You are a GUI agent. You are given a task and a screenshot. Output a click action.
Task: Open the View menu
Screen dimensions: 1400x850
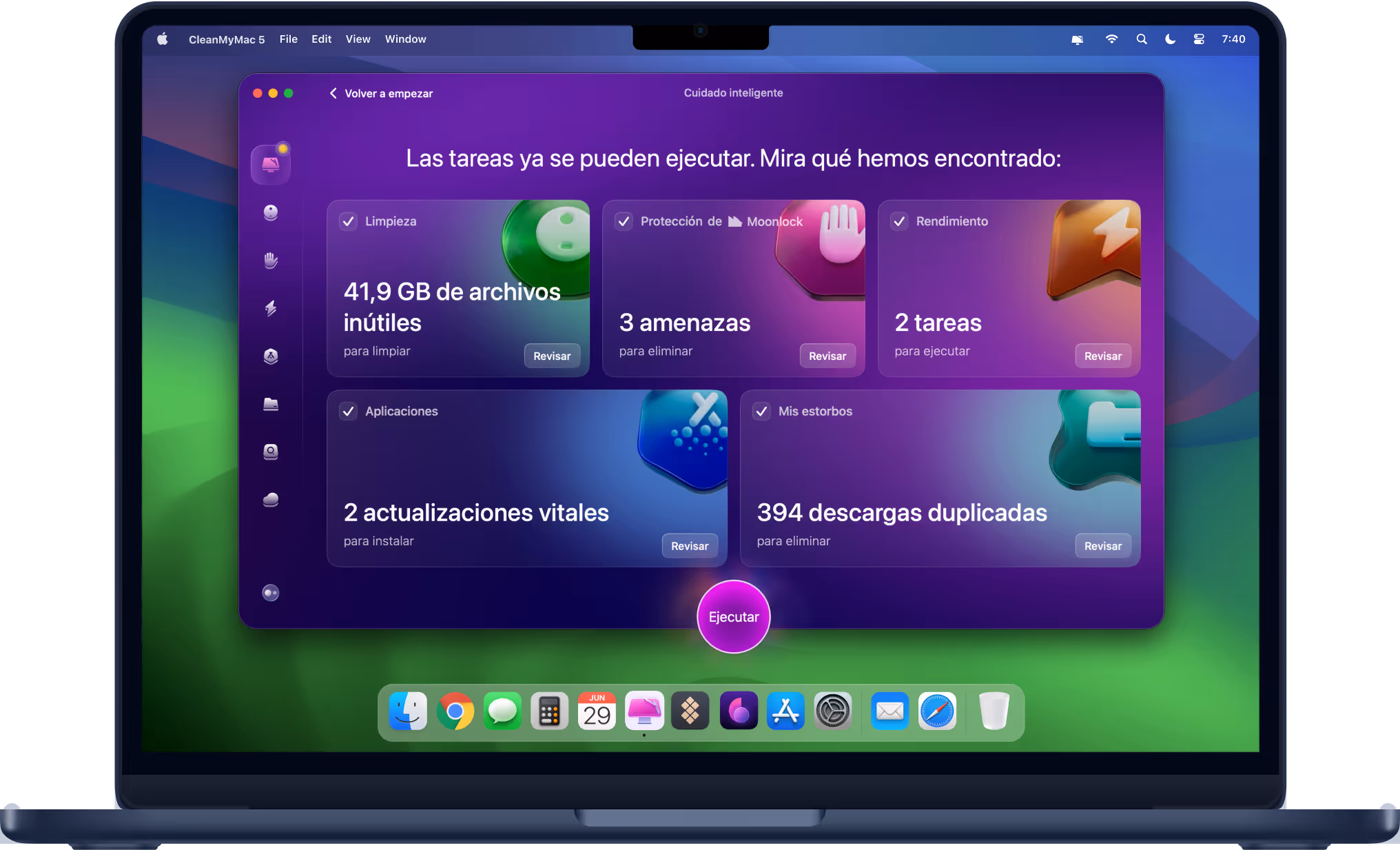pos(358,39)
